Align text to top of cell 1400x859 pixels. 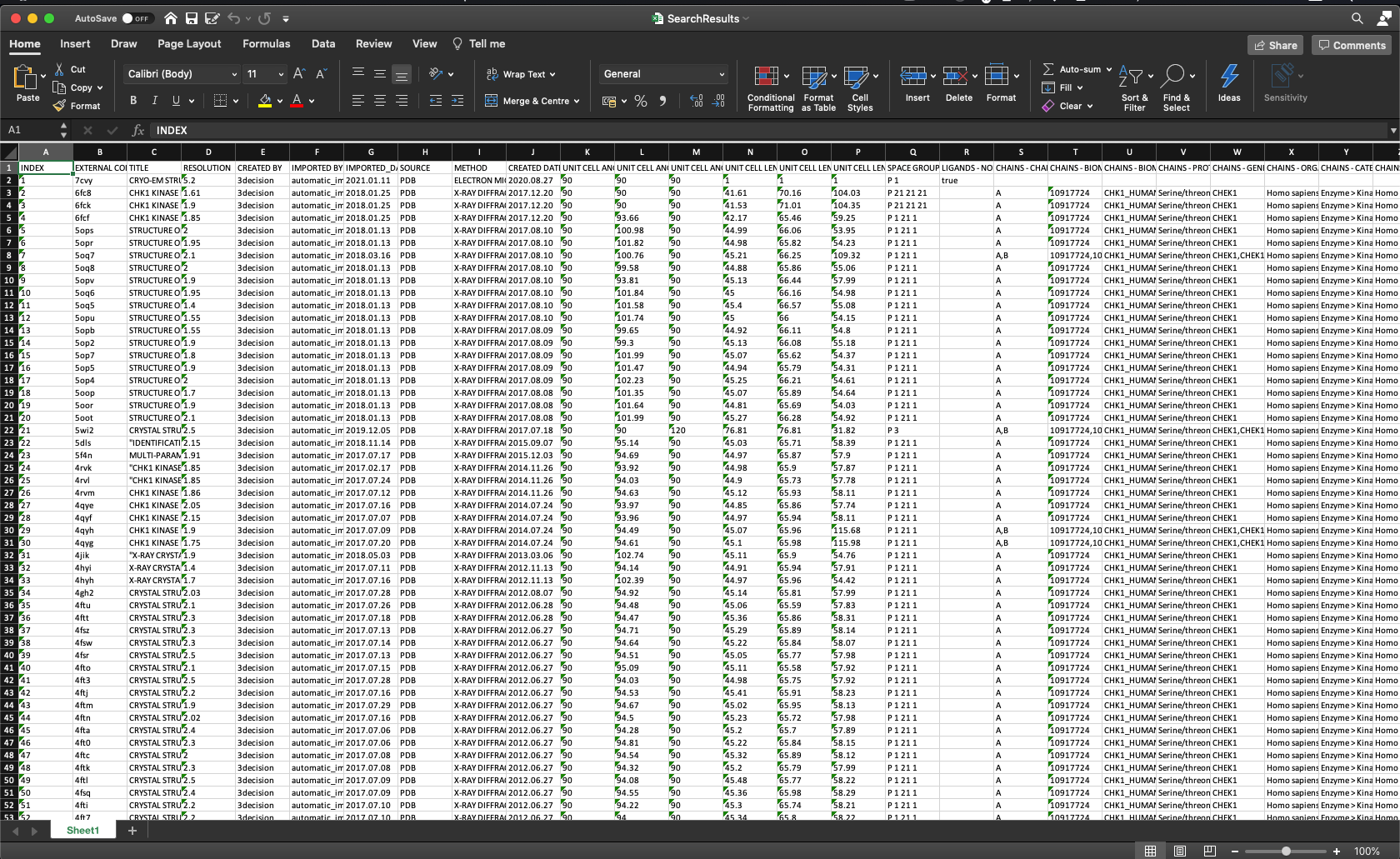358,74
